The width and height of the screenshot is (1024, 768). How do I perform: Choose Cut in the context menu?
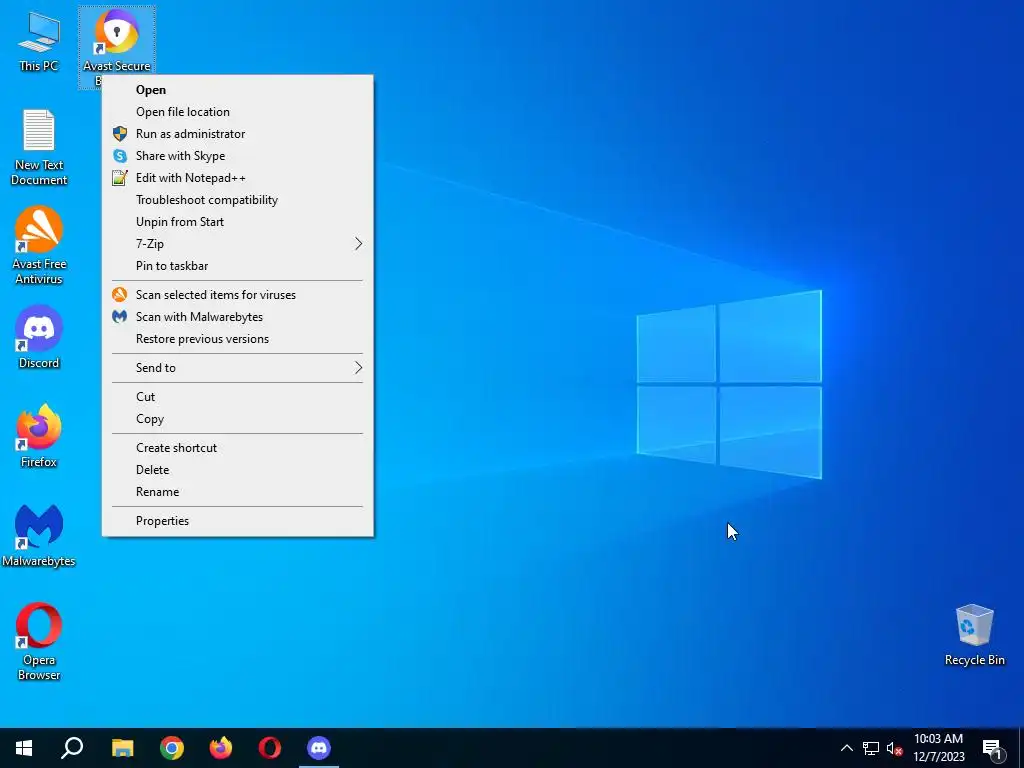pos(238,396)
